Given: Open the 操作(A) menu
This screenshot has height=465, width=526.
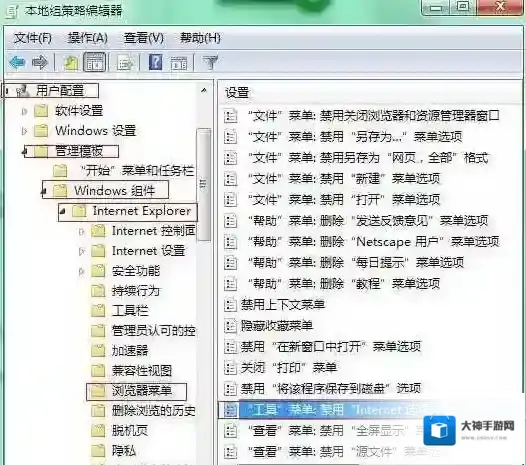Looking at the screenshot, I should point(88,38).
